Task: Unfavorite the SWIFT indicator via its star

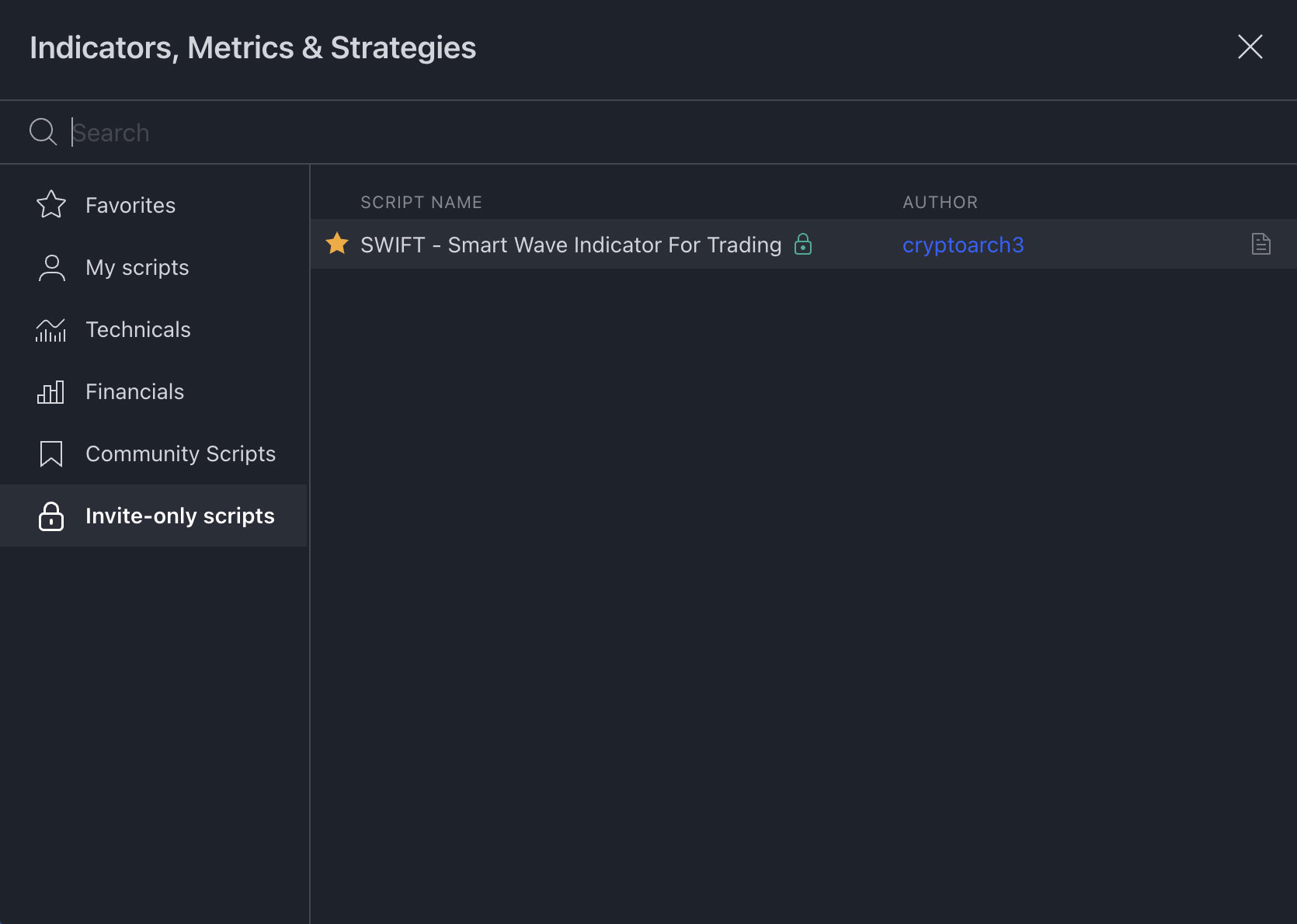Action: coord(336,244)
